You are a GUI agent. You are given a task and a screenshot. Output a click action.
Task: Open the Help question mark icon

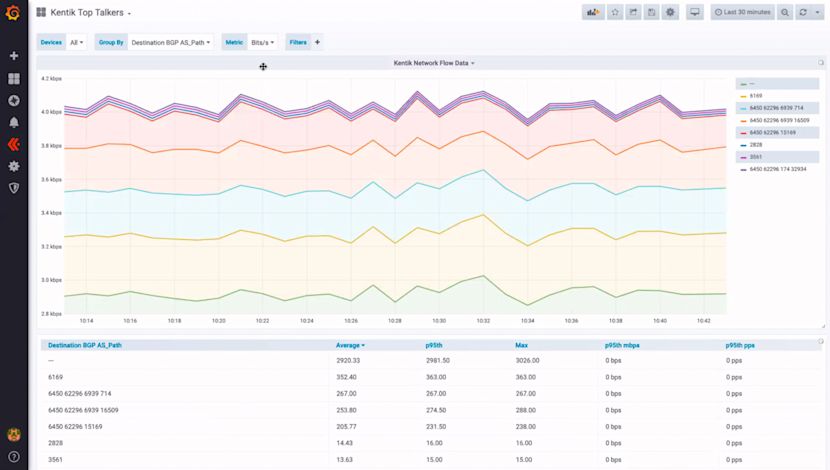coord(14,457)
